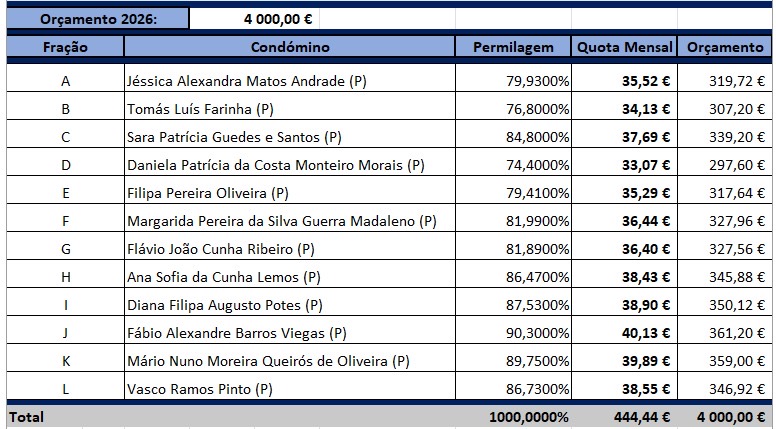Image resolution: width=776 pixels, height=429 pixels.
Task: Click the Permilagem column header
Action: point(513,47)
